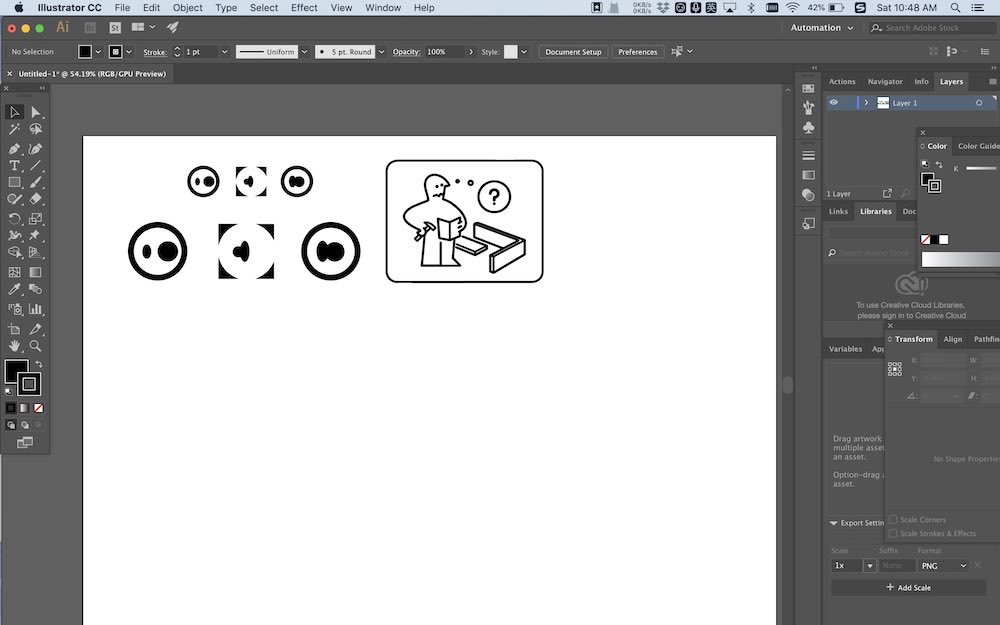This screenshot has height=625, width=1000.
Task: Open the fill color dropdown
Action: [98, 52]
